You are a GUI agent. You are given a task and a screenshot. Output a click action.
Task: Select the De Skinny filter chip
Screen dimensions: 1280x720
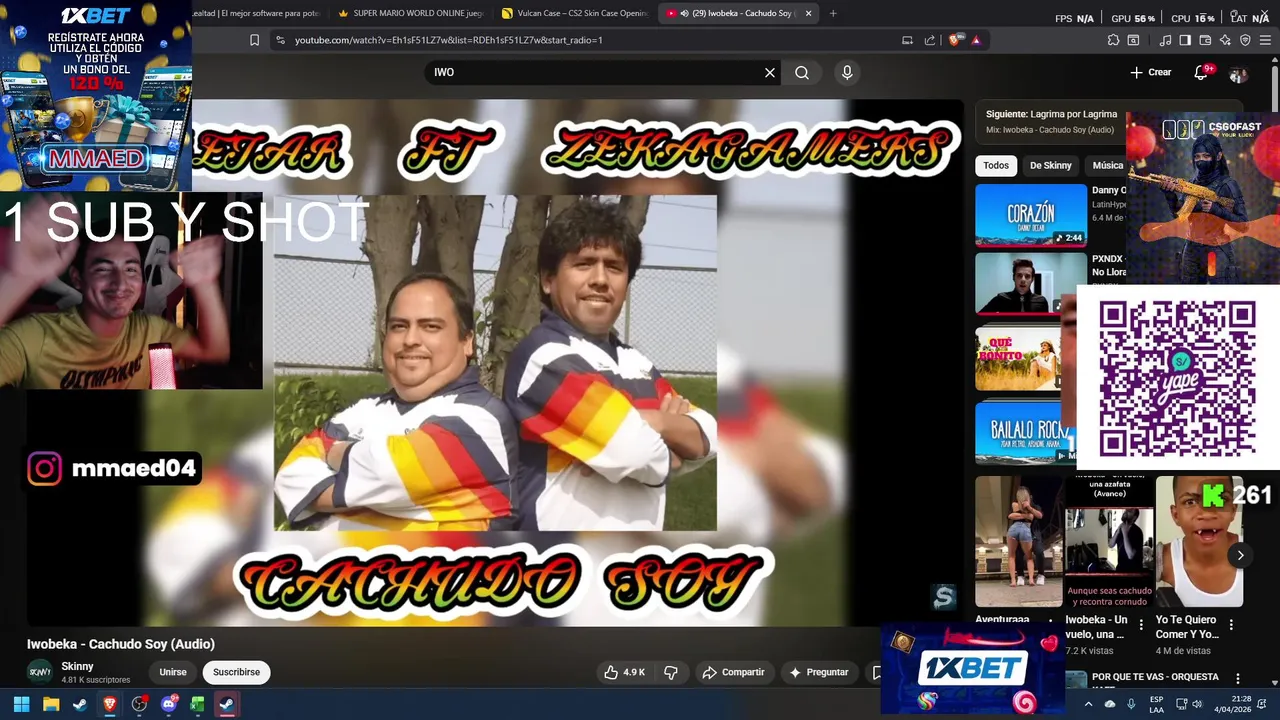pos(1050,165)
